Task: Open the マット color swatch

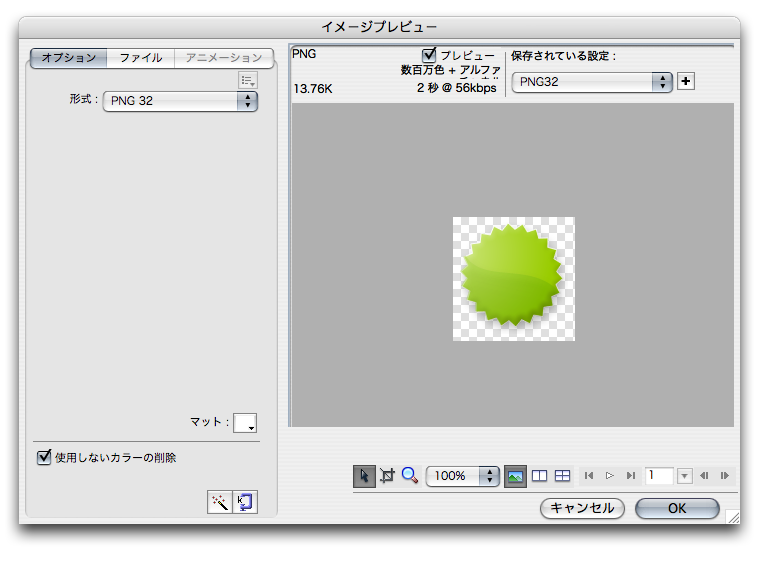Action: point(245,423)
